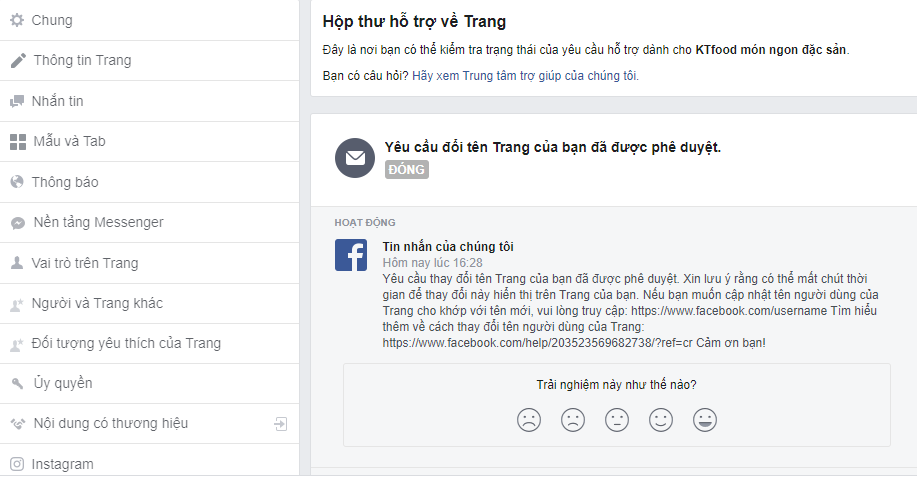Open the Hãy xem Trung tâm trợ giúp link
Image resolution: width=917 pixels, height=479 pixels.
coord(525,76)
